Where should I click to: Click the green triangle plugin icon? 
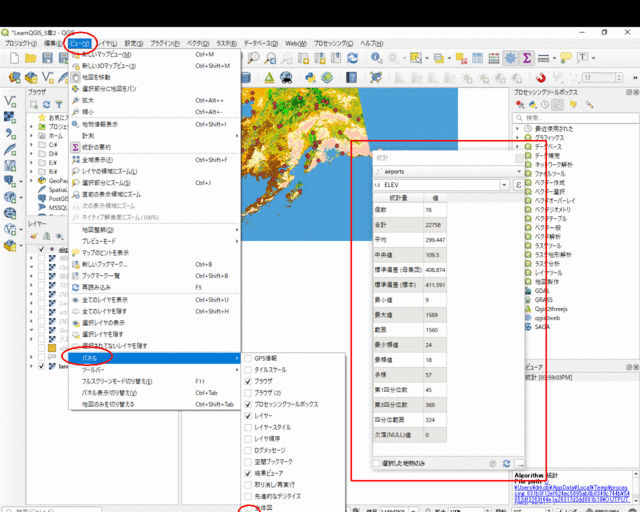pyautogui.click(x=269, y=77)
